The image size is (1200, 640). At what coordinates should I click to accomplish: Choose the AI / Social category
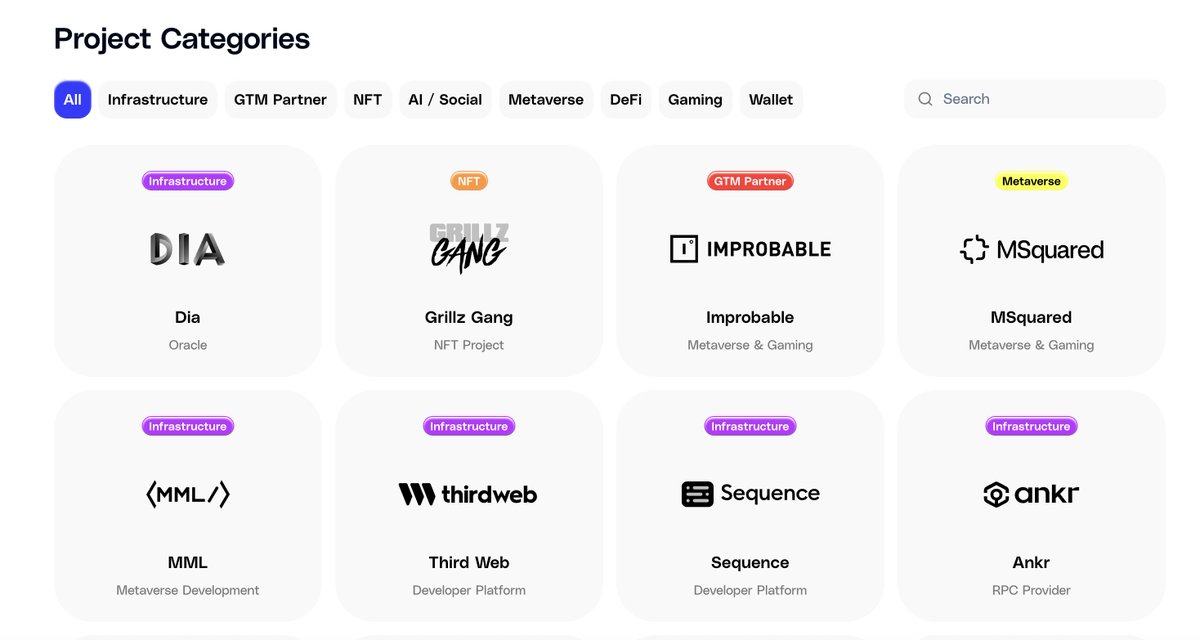pos(445,100)
